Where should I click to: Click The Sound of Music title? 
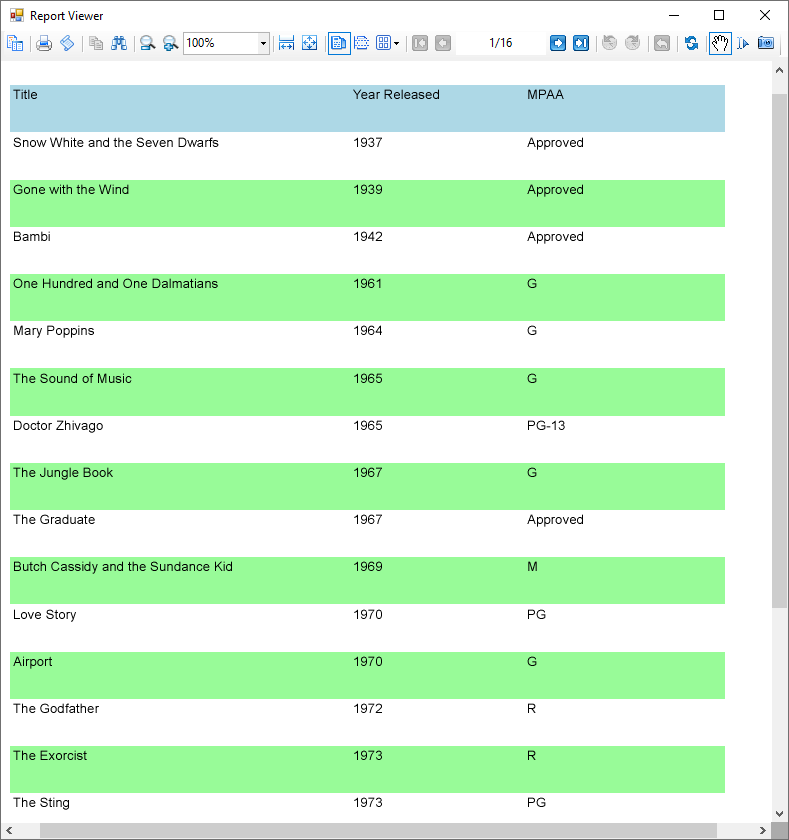tap(72, 379)
